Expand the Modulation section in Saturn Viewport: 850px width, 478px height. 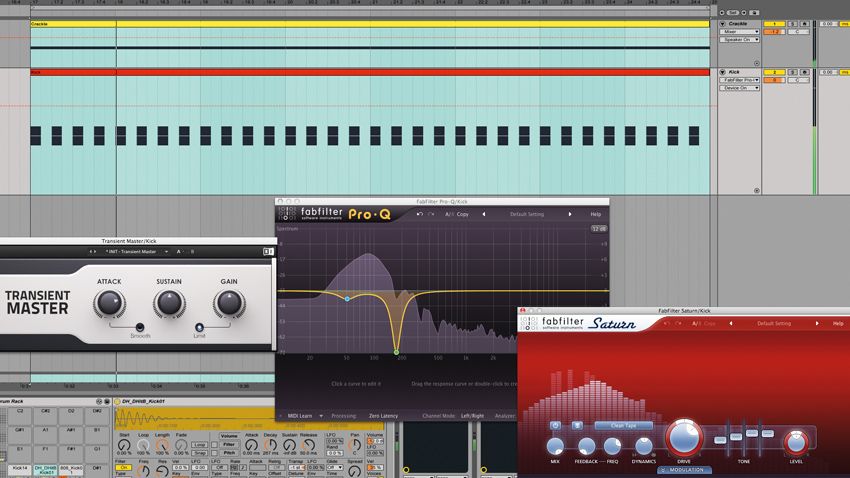click(x=684, y=470)
